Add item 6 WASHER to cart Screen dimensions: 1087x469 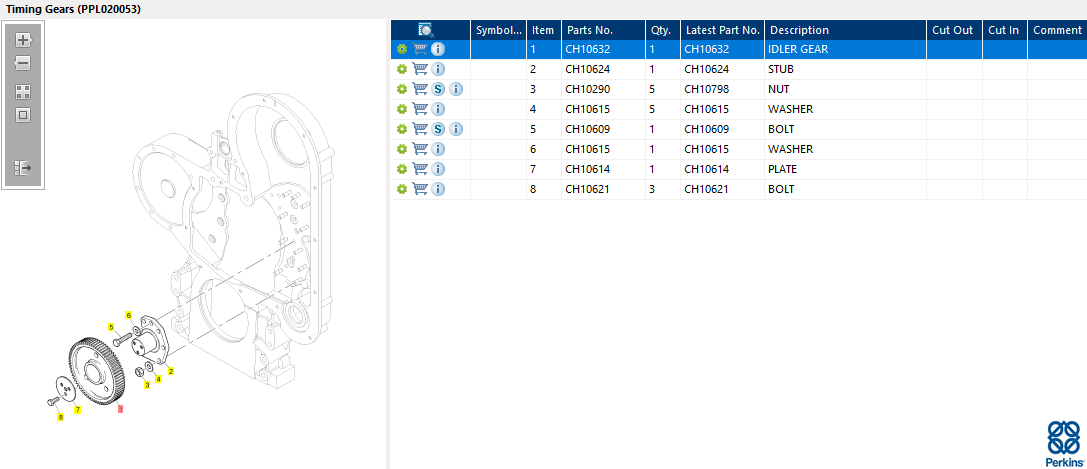click(419, 149)
